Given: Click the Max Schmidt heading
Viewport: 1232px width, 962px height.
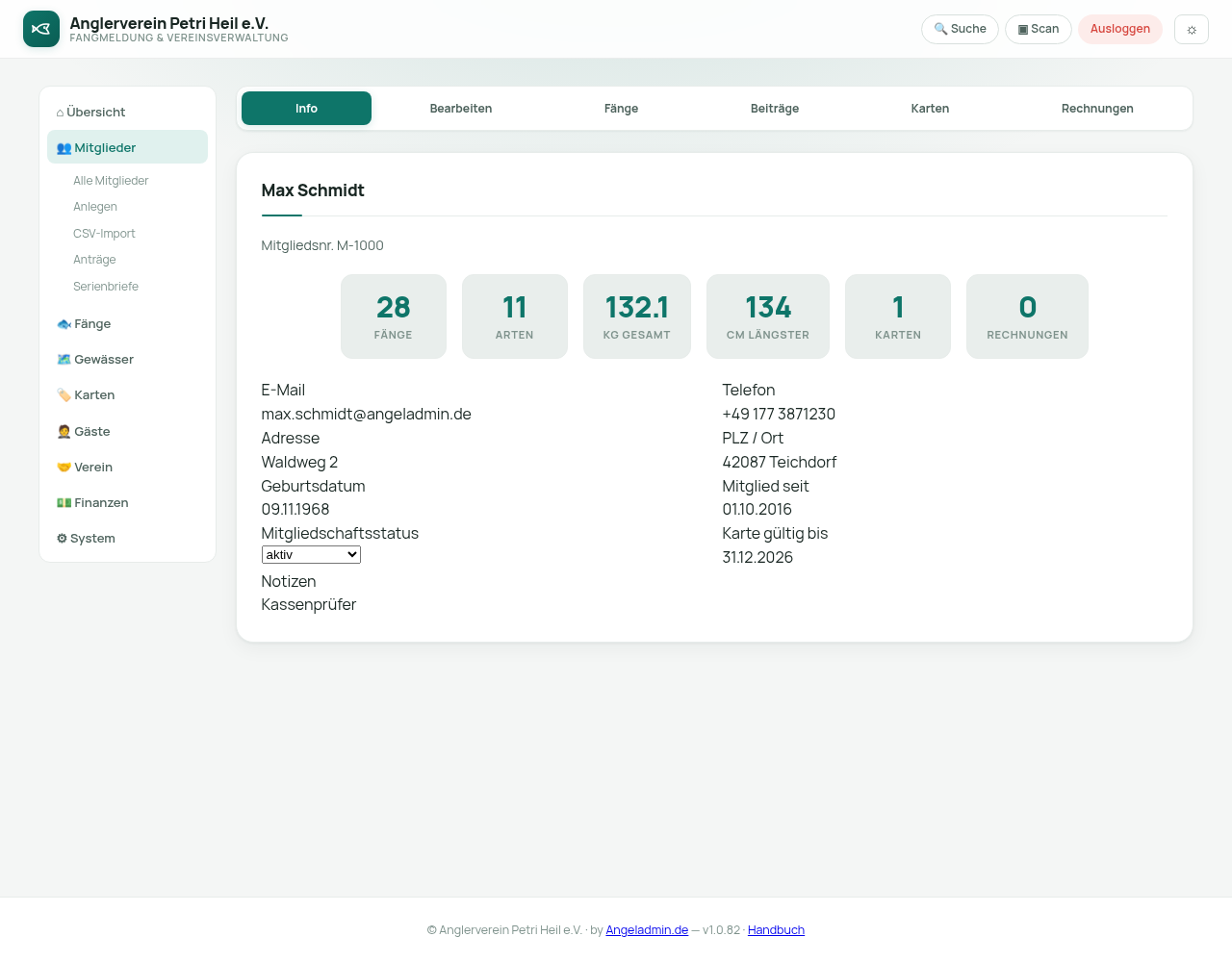Looking at the screenshot, I should (x=313, y=190).
